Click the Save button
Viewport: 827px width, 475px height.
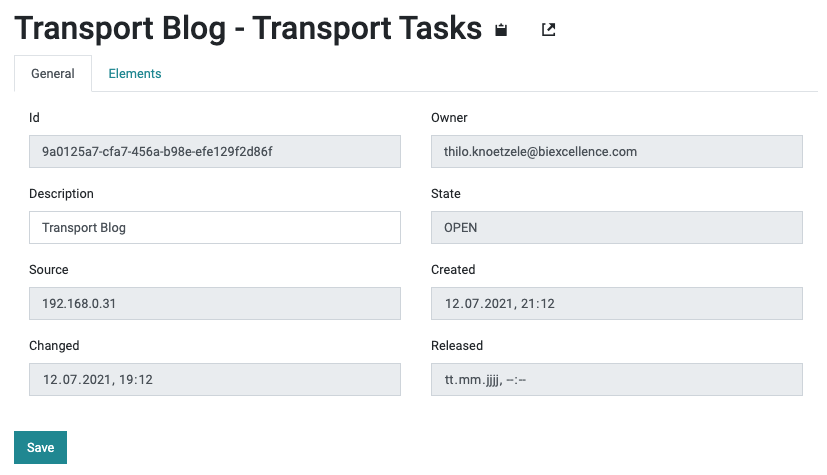(x=41, y=448)
